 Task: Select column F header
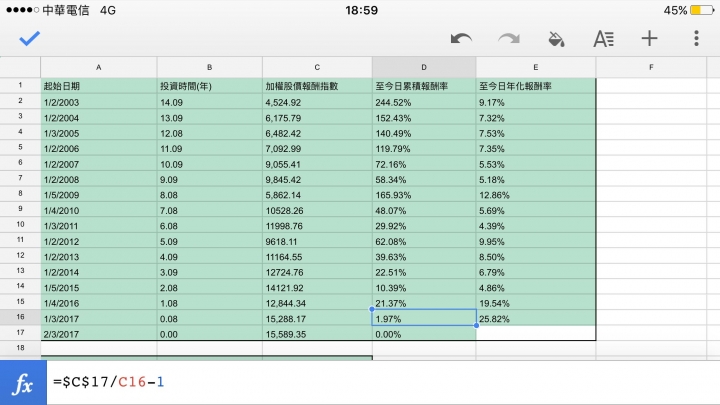point(651,68)
